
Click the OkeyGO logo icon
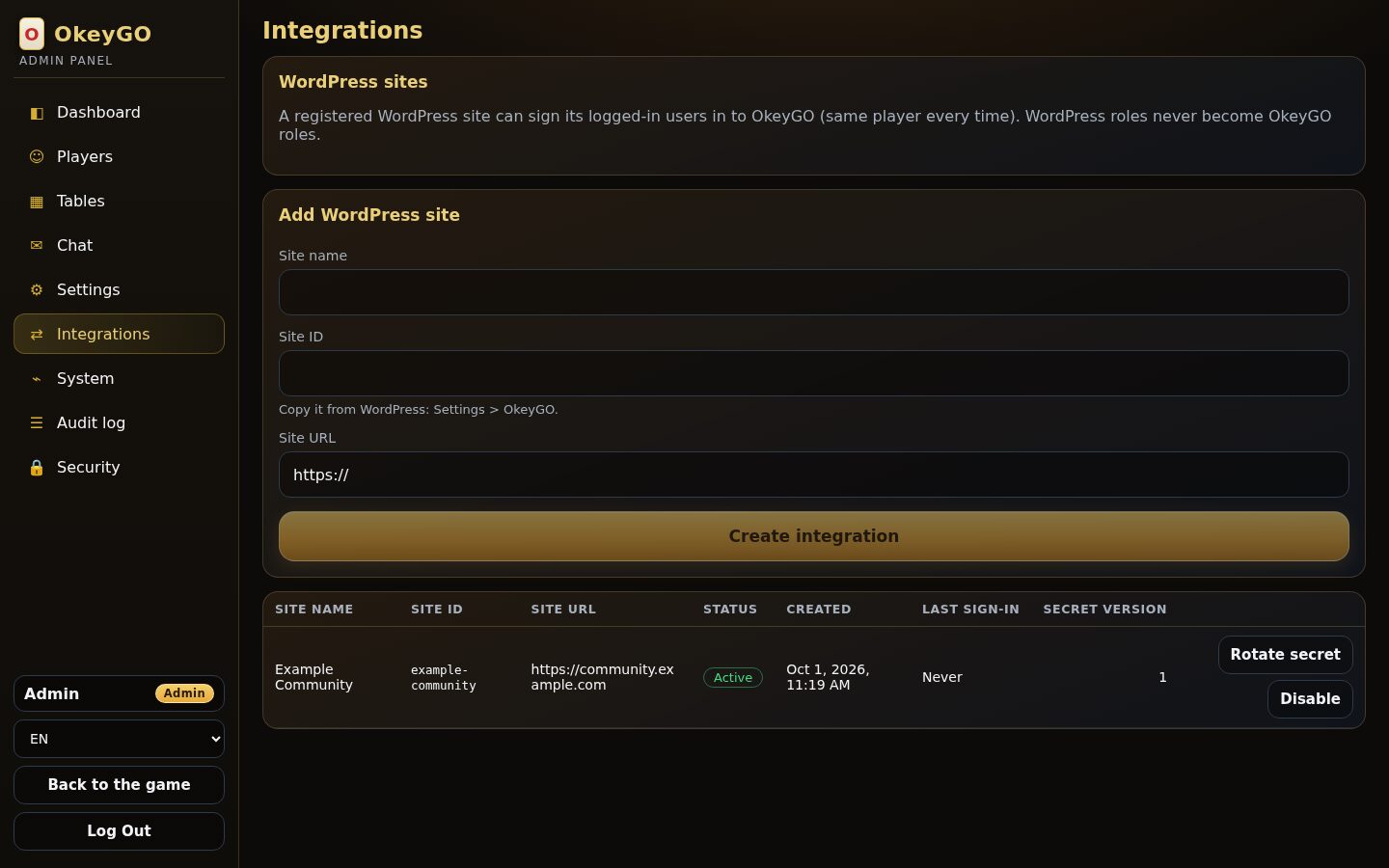[32, 34]
